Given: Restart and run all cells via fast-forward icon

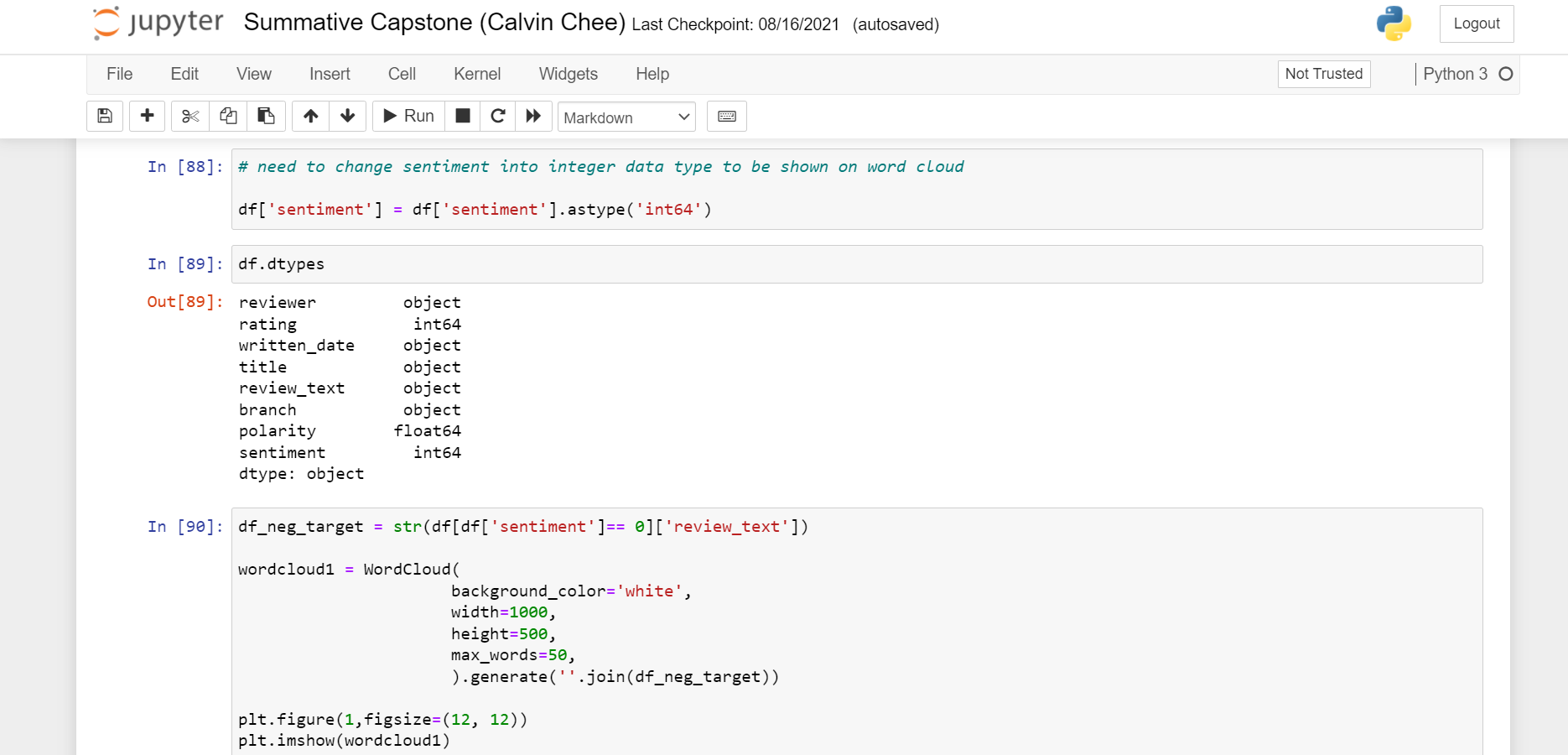Looking at the screenshot, I should (x=534, y=116).
